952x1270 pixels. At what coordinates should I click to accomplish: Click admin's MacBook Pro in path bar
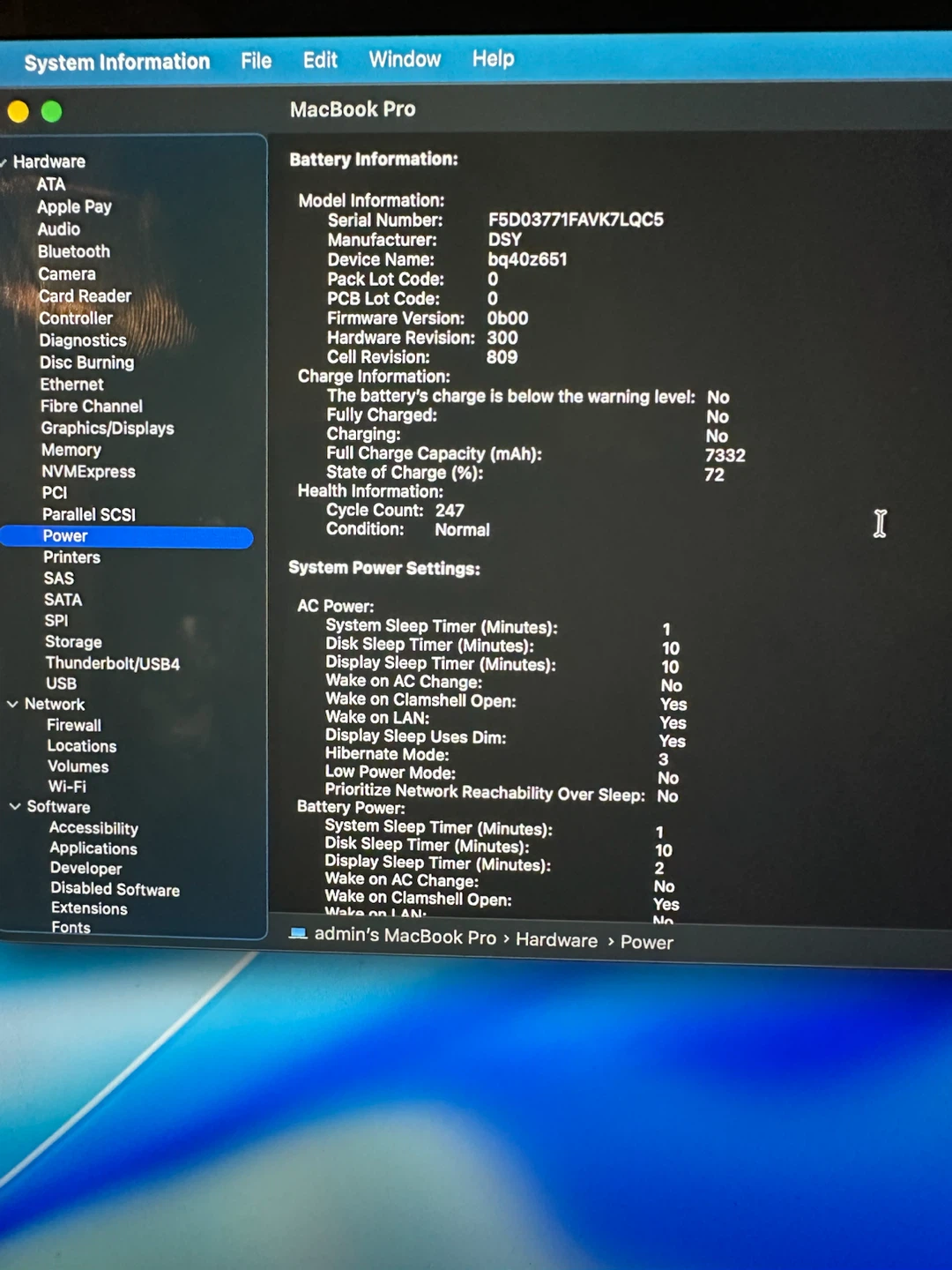tap(405, 936)
